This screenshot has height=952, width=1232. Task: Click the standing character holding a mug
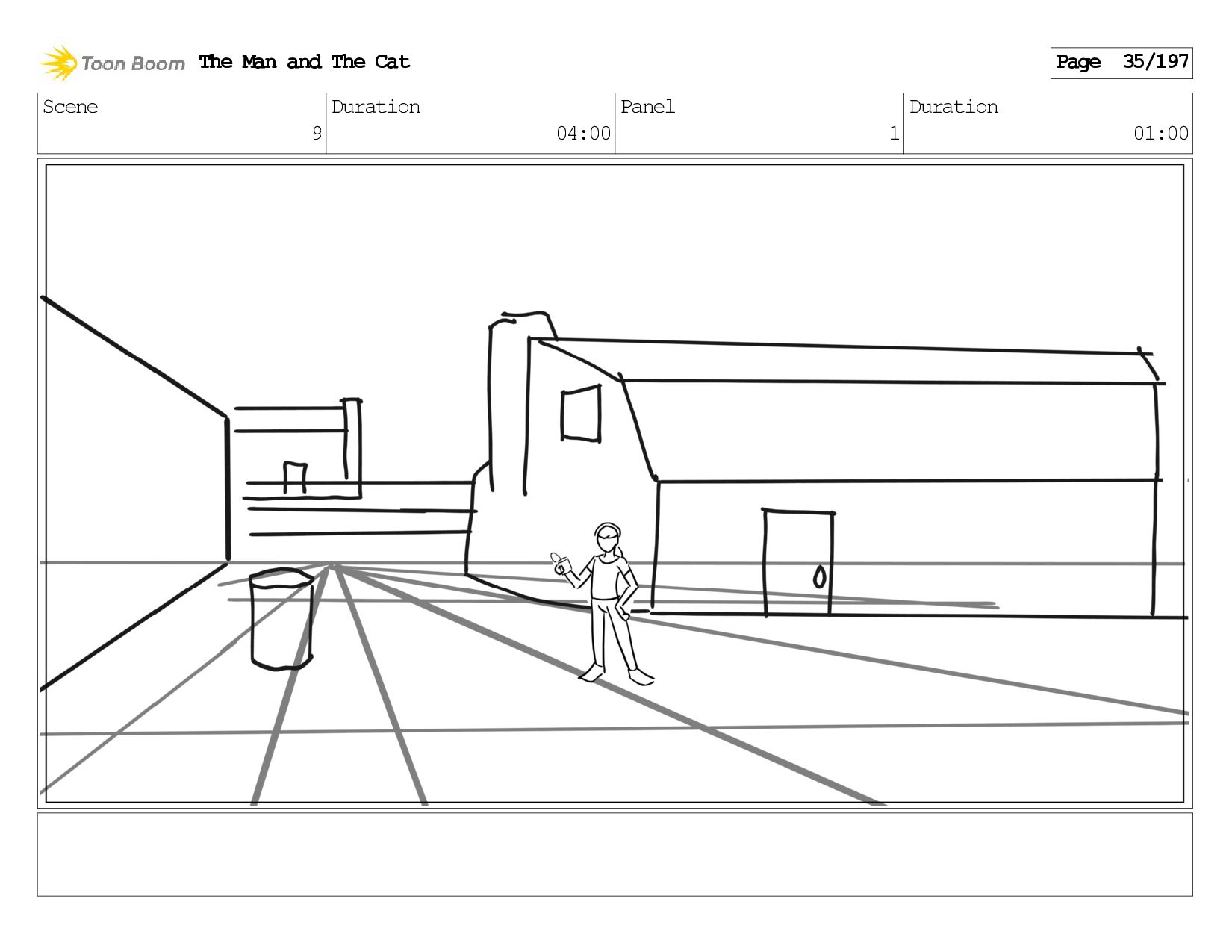(x=604, y=603)
